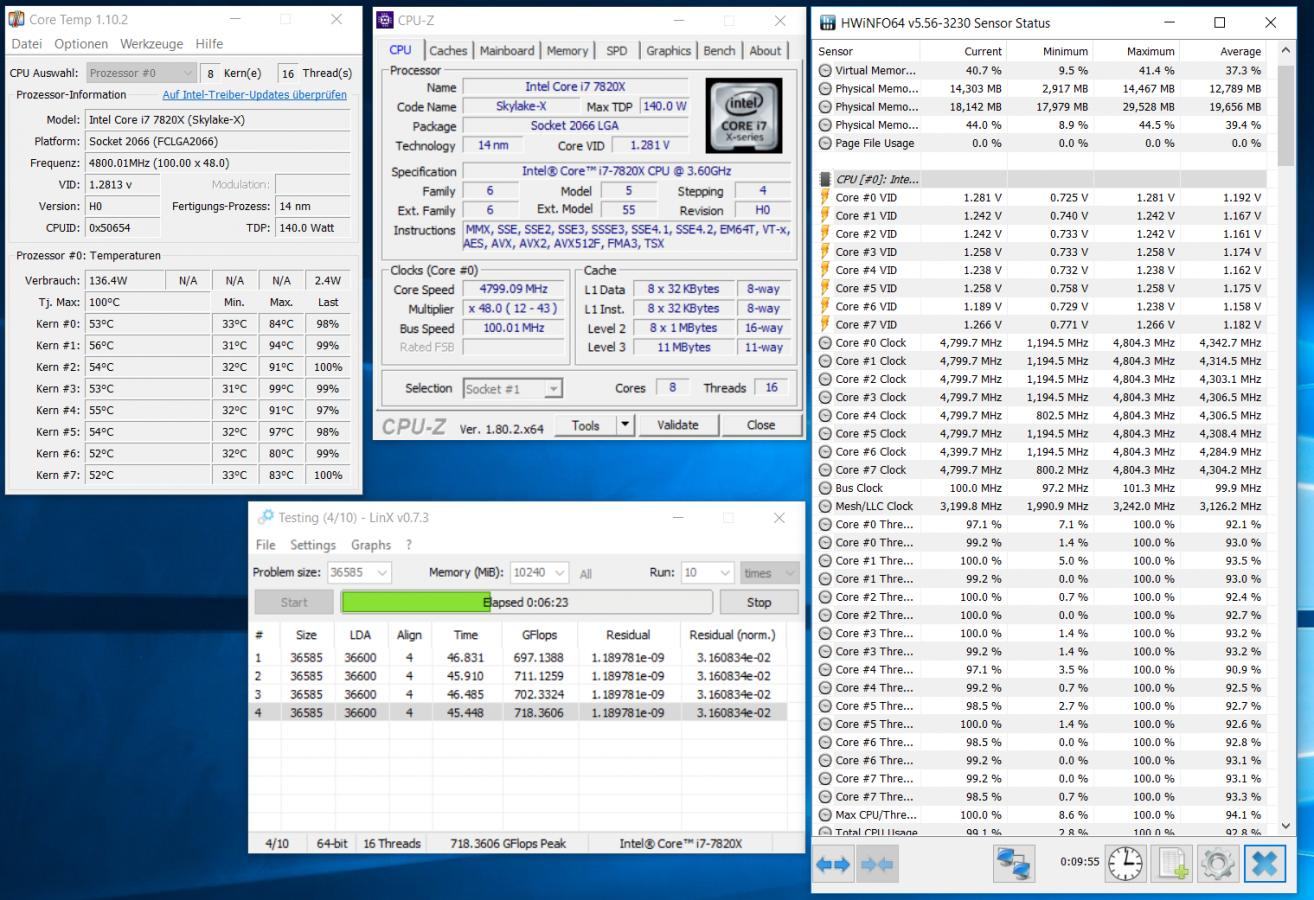Click the Close button in CPU-Z
This screenshot has height=900, width=1314.
(760, 425)
